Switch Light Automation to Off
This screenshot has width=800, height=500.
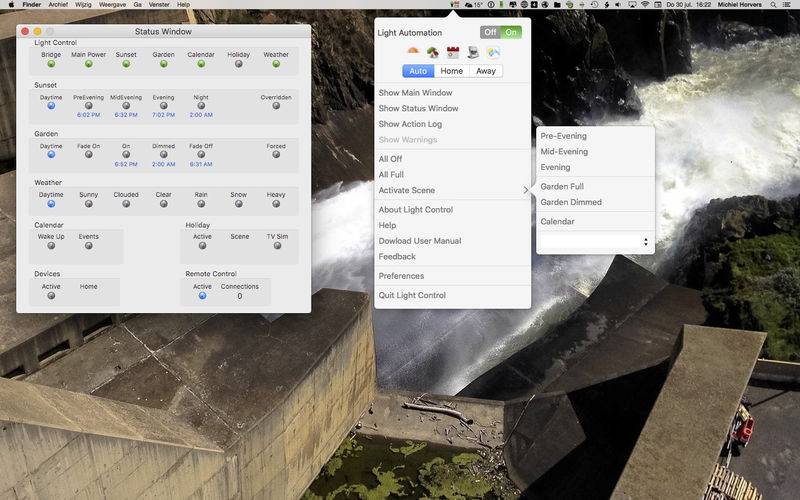click(490, 32)
